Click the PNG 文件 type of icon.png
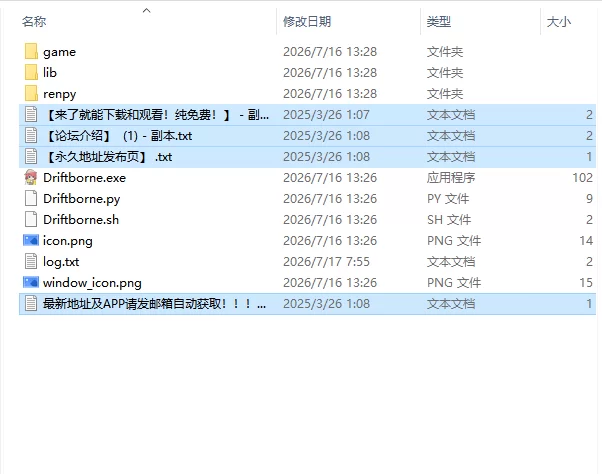Screen dimensions: 602x474 pos(454,241)
